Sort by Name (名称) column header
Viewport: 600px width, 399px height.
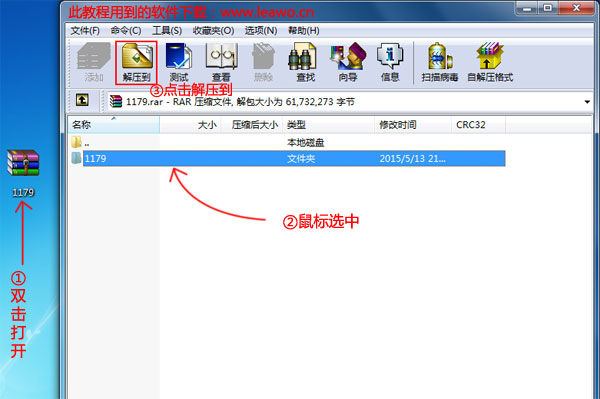click(x=114, y=125)
